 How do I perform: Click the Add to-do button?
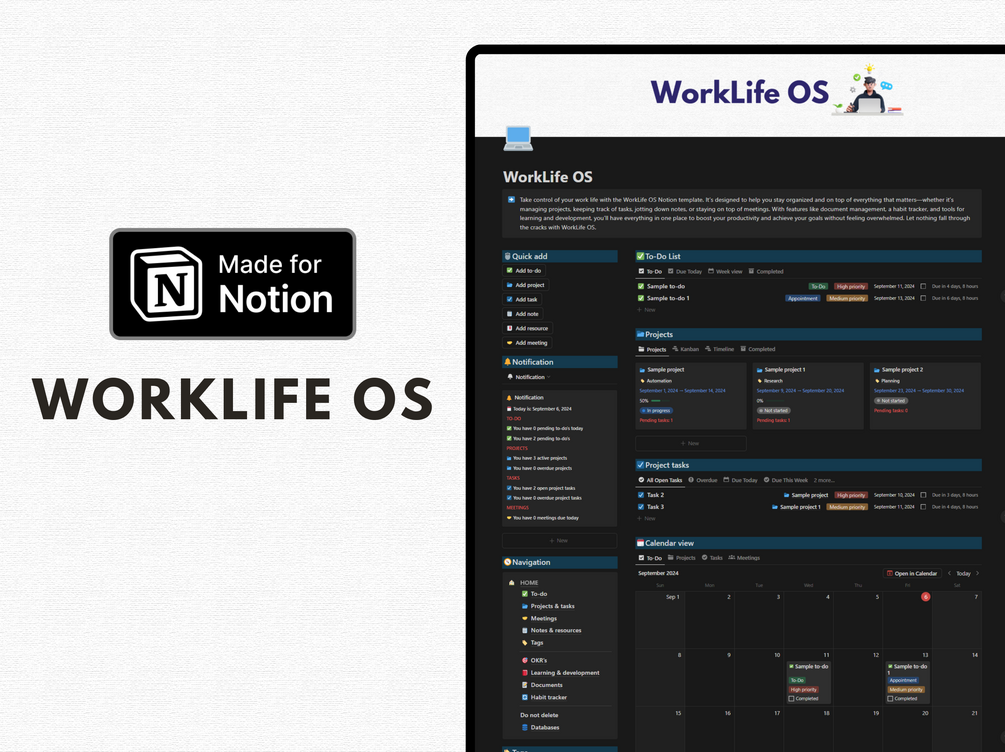coord(524,271)
